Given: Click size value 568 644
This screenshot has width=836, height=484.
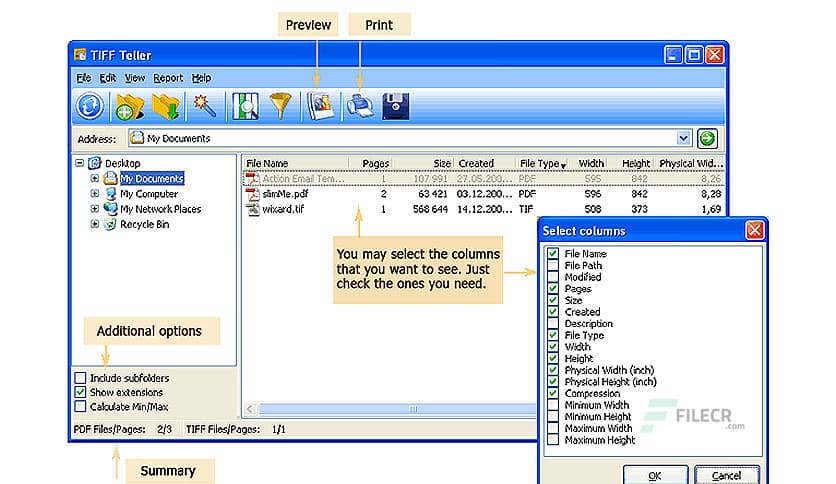Looking at the screenshot, I should coord(430,209).
